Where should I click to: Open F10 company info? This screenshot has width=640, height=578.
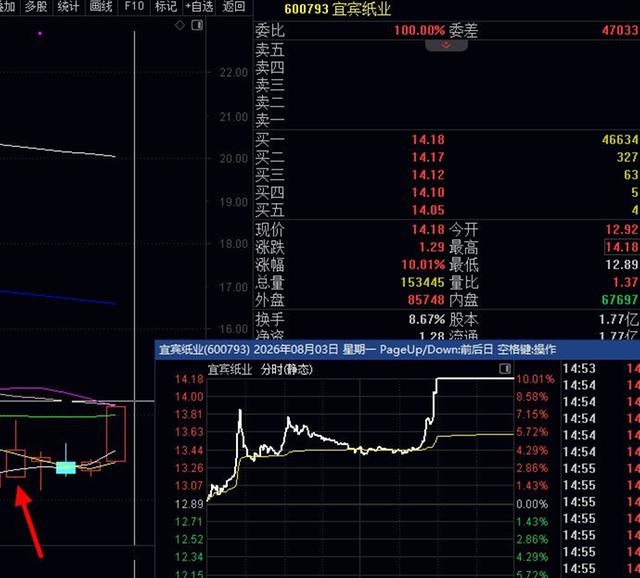(x=134, y=7)
